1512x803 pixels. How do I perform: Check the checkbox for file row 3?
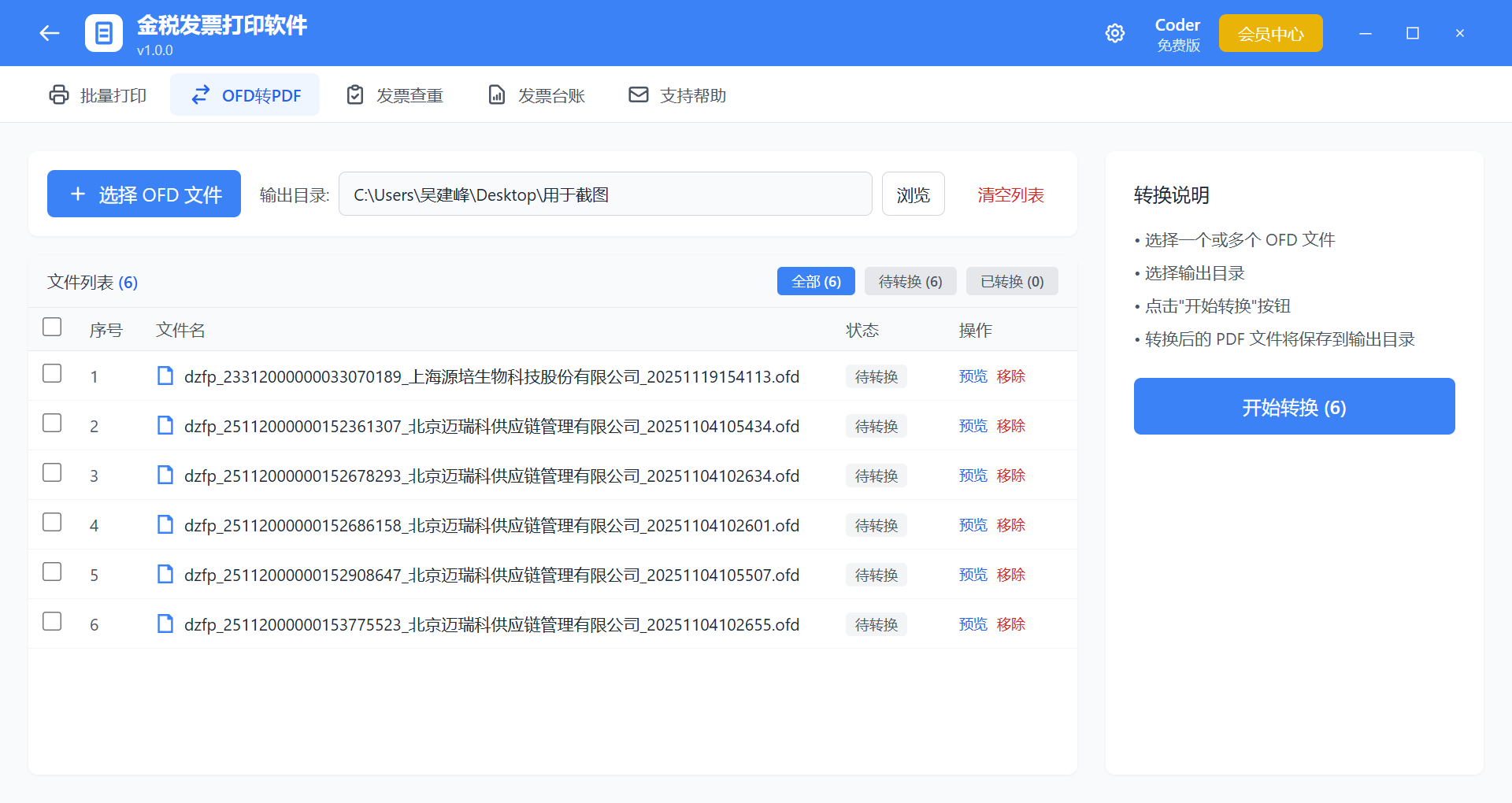pos(52,472)
